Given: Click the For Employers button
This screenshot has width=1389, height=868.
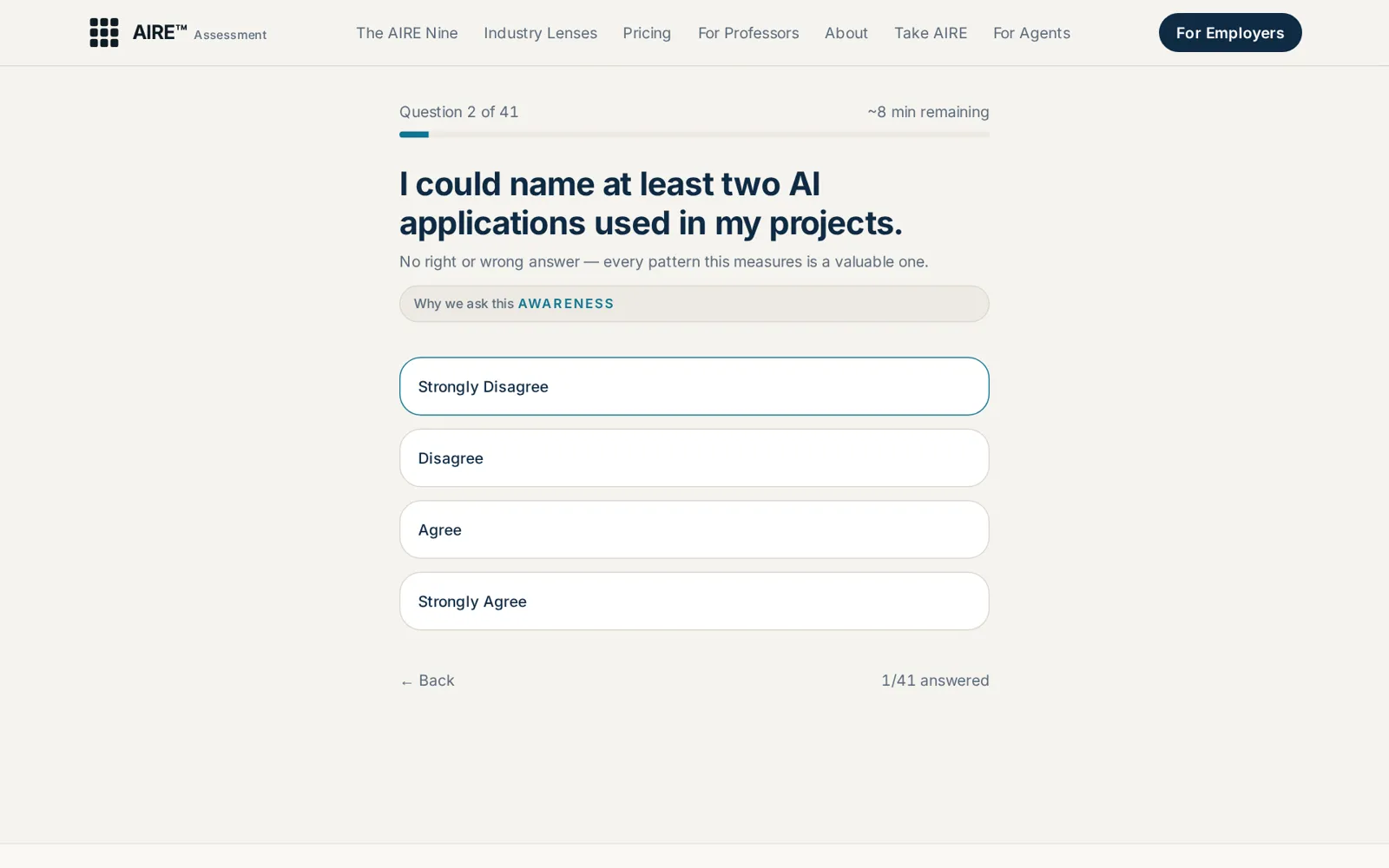Looking at the screenshot, I should (1230, 33).
